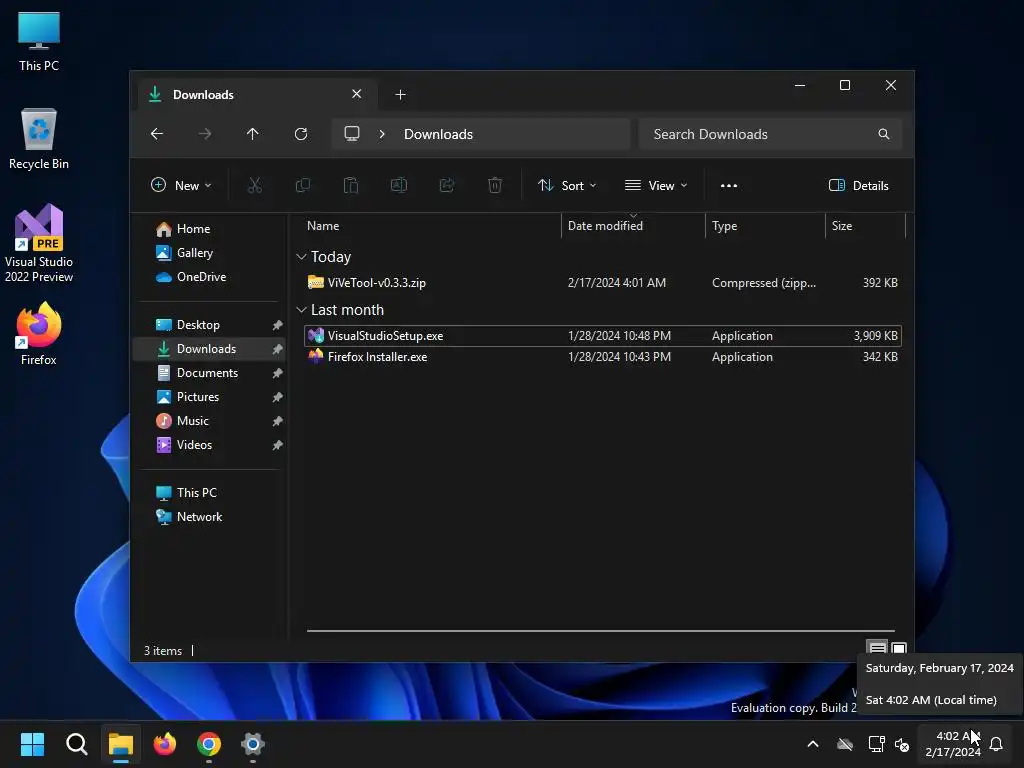Image resolution: width=1024 pixels, height=768 pixels.
Task: Click the Share icon in toolbar
Action: click(447, 185)
